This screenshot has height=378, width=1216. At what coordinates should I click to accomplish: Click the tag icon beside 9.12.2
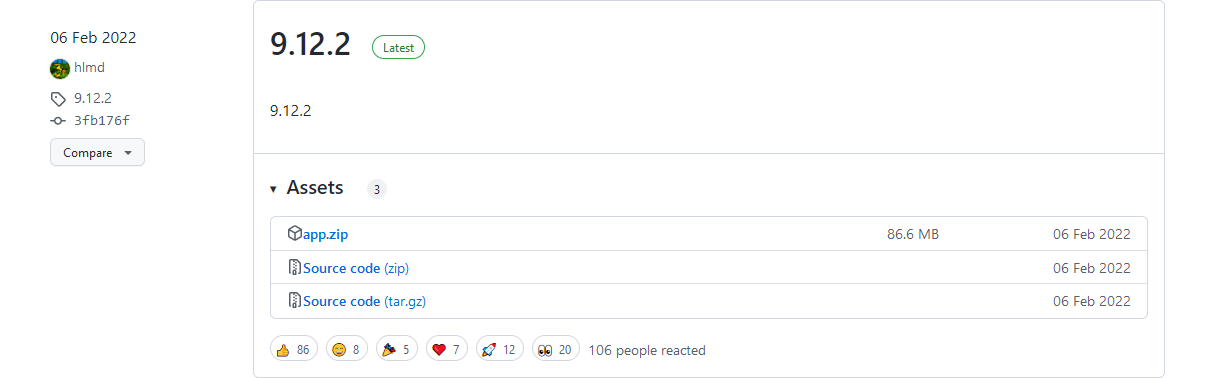point(58,98)
